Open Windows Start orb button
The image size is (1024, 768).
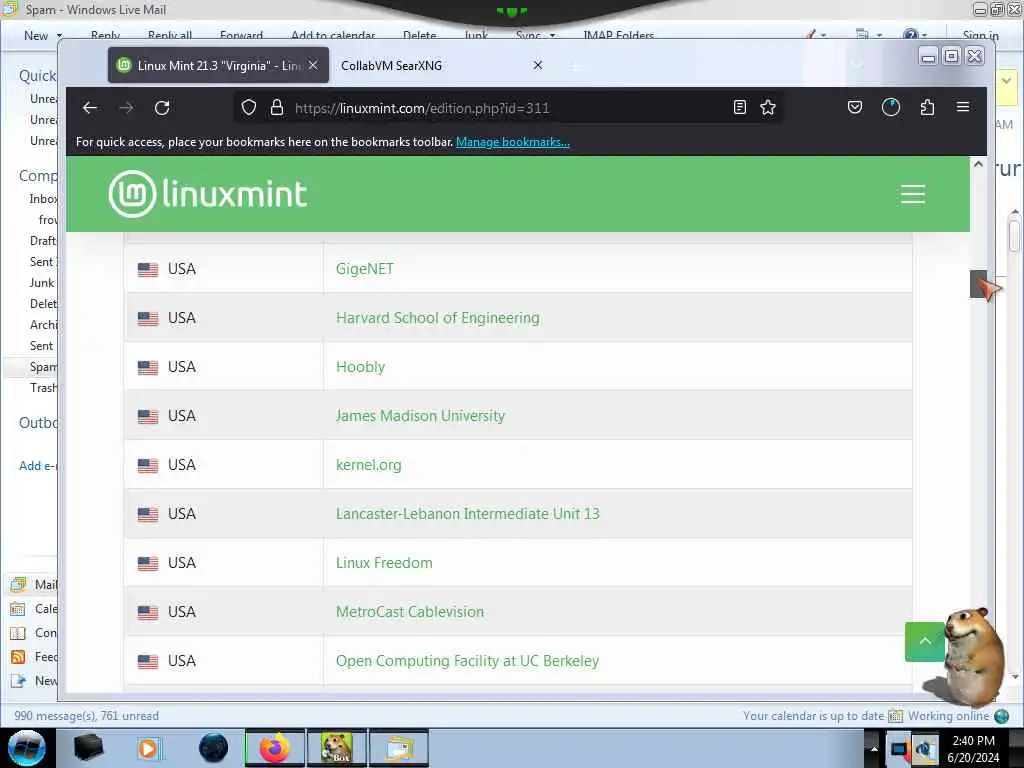(x=27, y=748)
